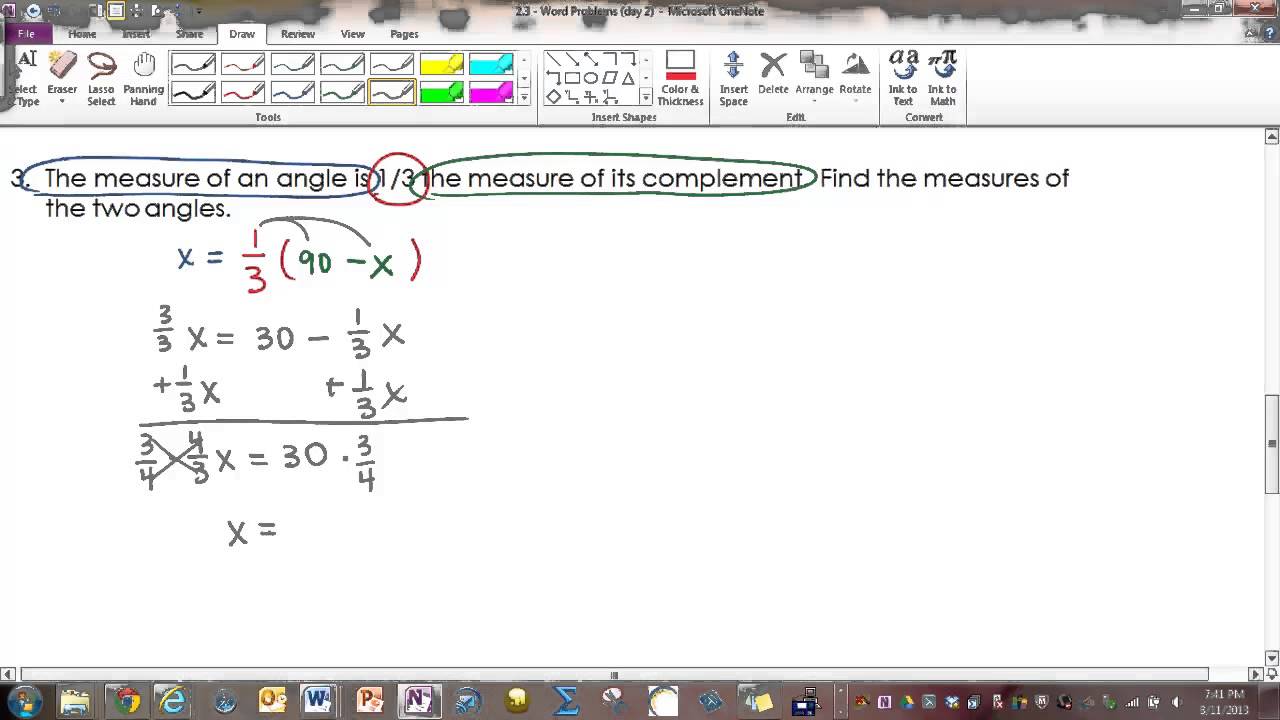
Task: Pick the thin black pen
Action: (193, 65)
